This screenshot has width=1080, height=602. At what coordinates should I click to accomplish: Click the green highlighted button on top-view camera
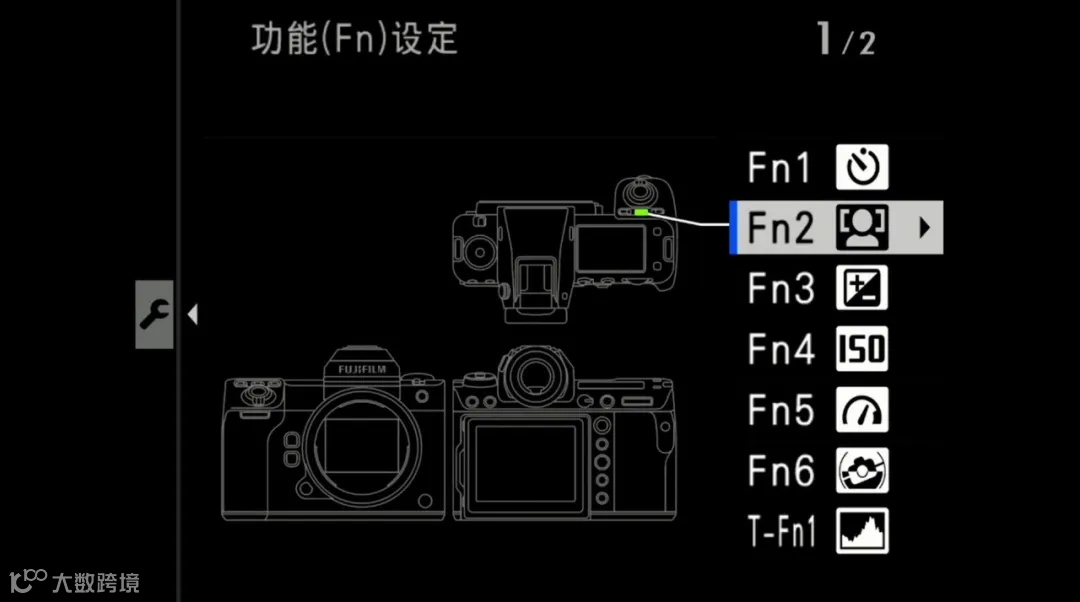tap(641, 212)
